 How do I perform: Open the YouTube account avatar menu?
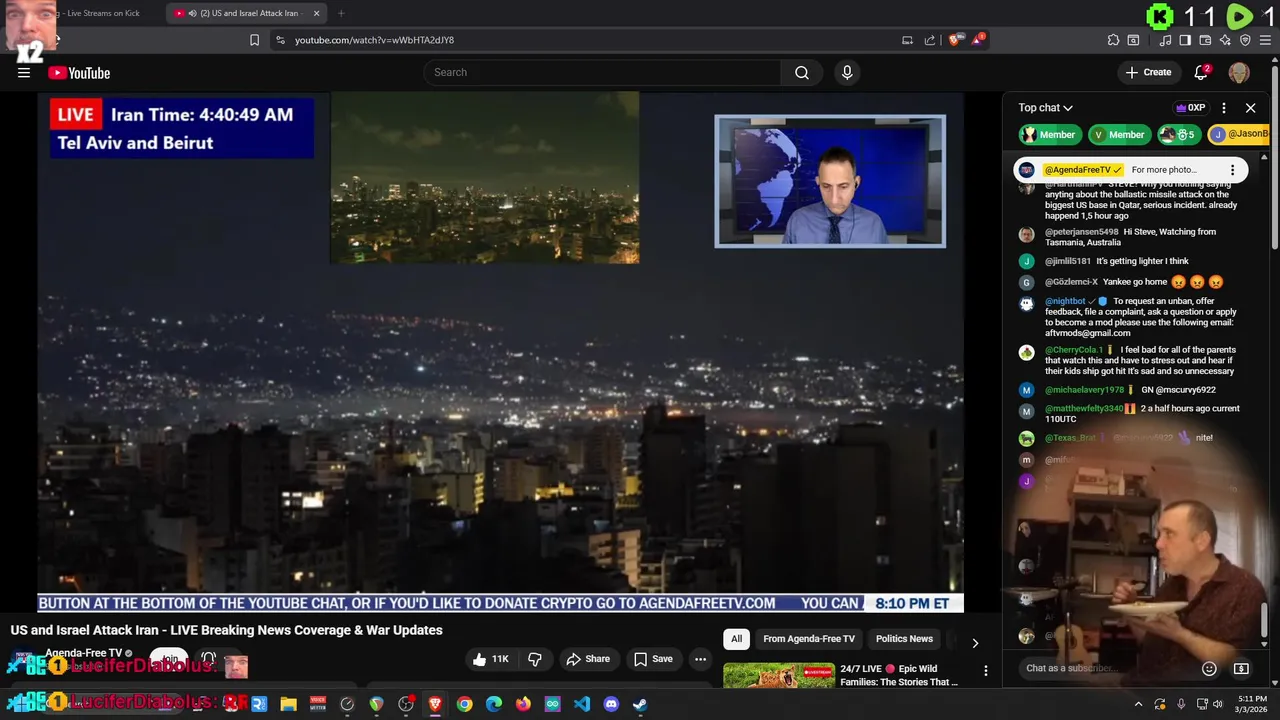[1239, 72]
